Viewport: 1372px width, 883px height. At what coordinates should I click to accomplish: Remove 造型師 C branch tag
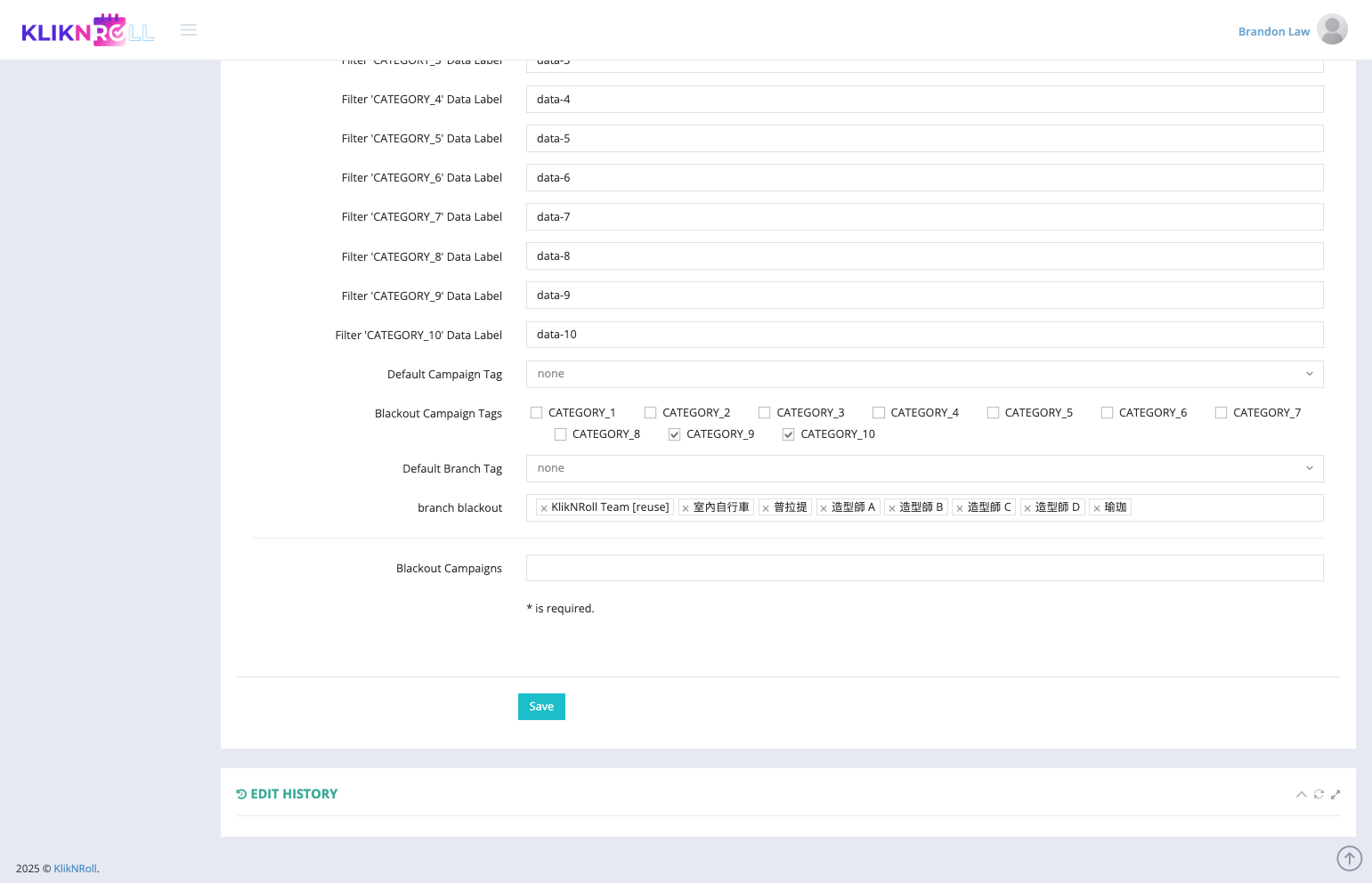point(960,508)
